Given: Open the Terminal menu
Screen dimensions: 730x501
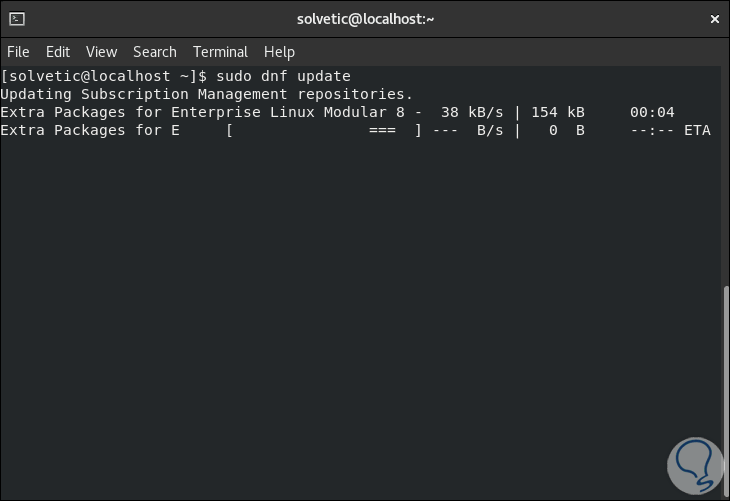Looking at the screenshot, I should pos(220,52).
